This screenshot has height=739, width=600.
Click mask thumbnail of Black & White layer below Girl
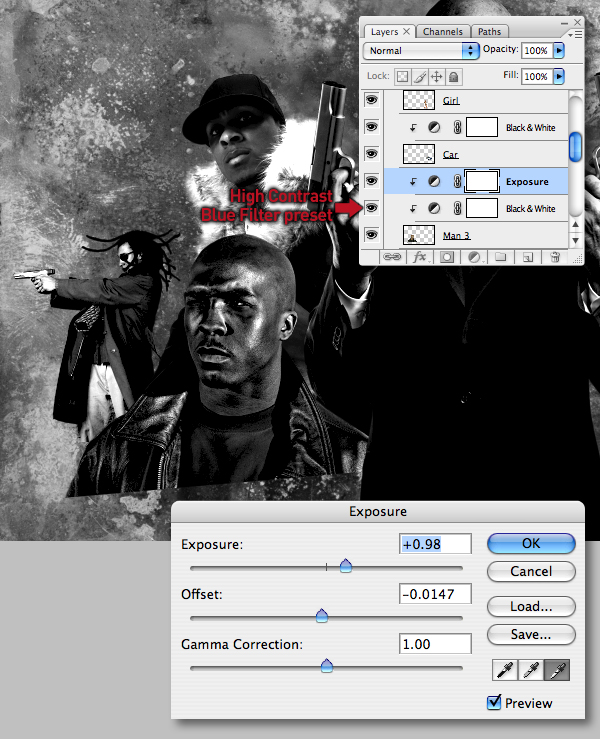pos(482,127)
